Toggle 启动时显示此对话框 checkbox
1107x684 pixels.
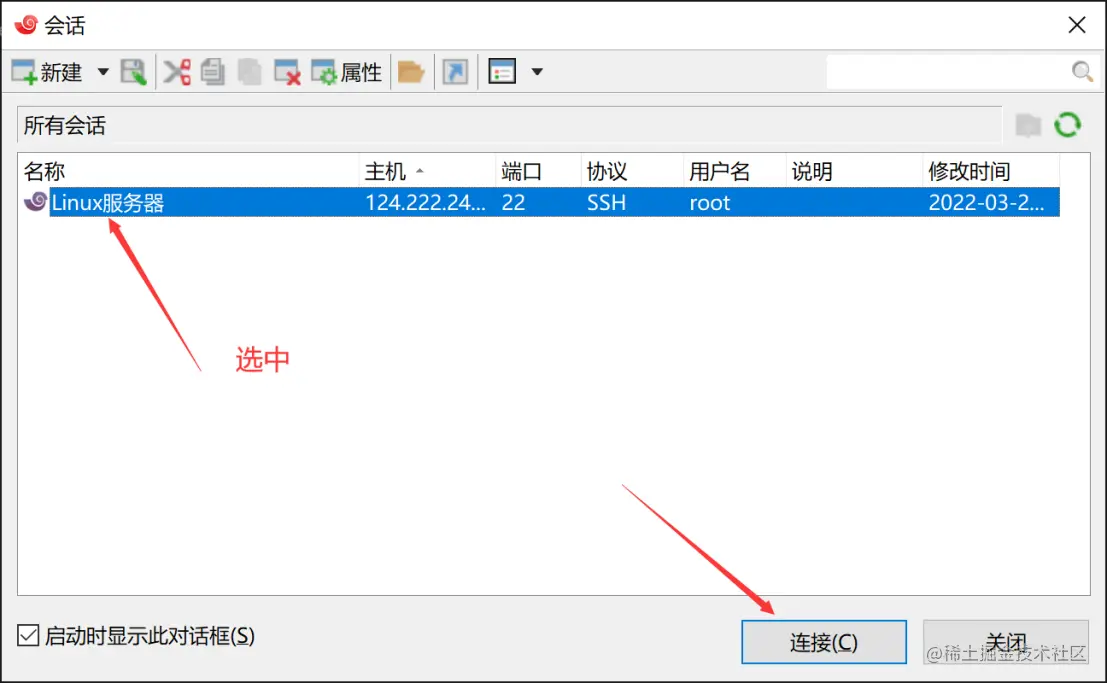click(x=28, y=635)
